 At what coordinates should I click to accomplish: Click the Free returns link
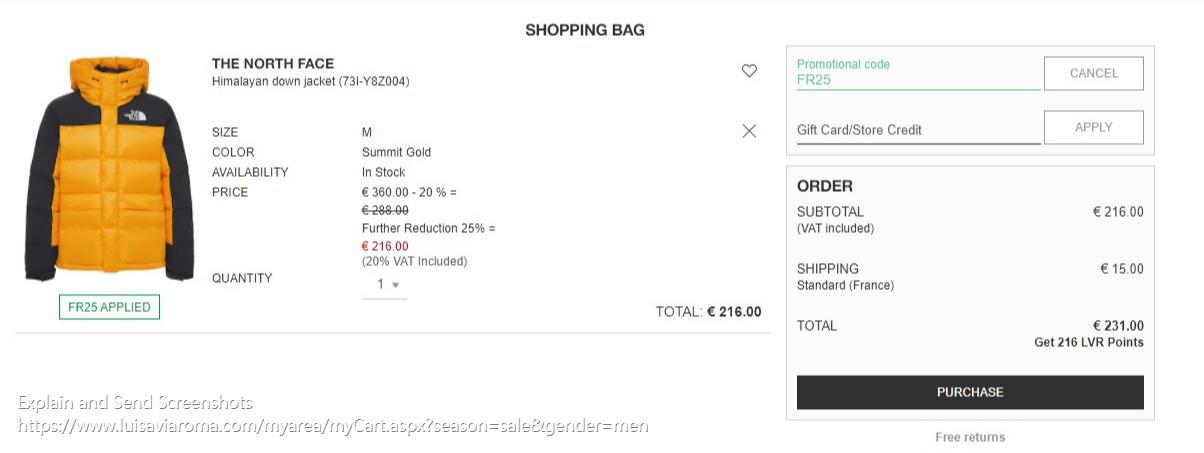[x=970, y=437]
